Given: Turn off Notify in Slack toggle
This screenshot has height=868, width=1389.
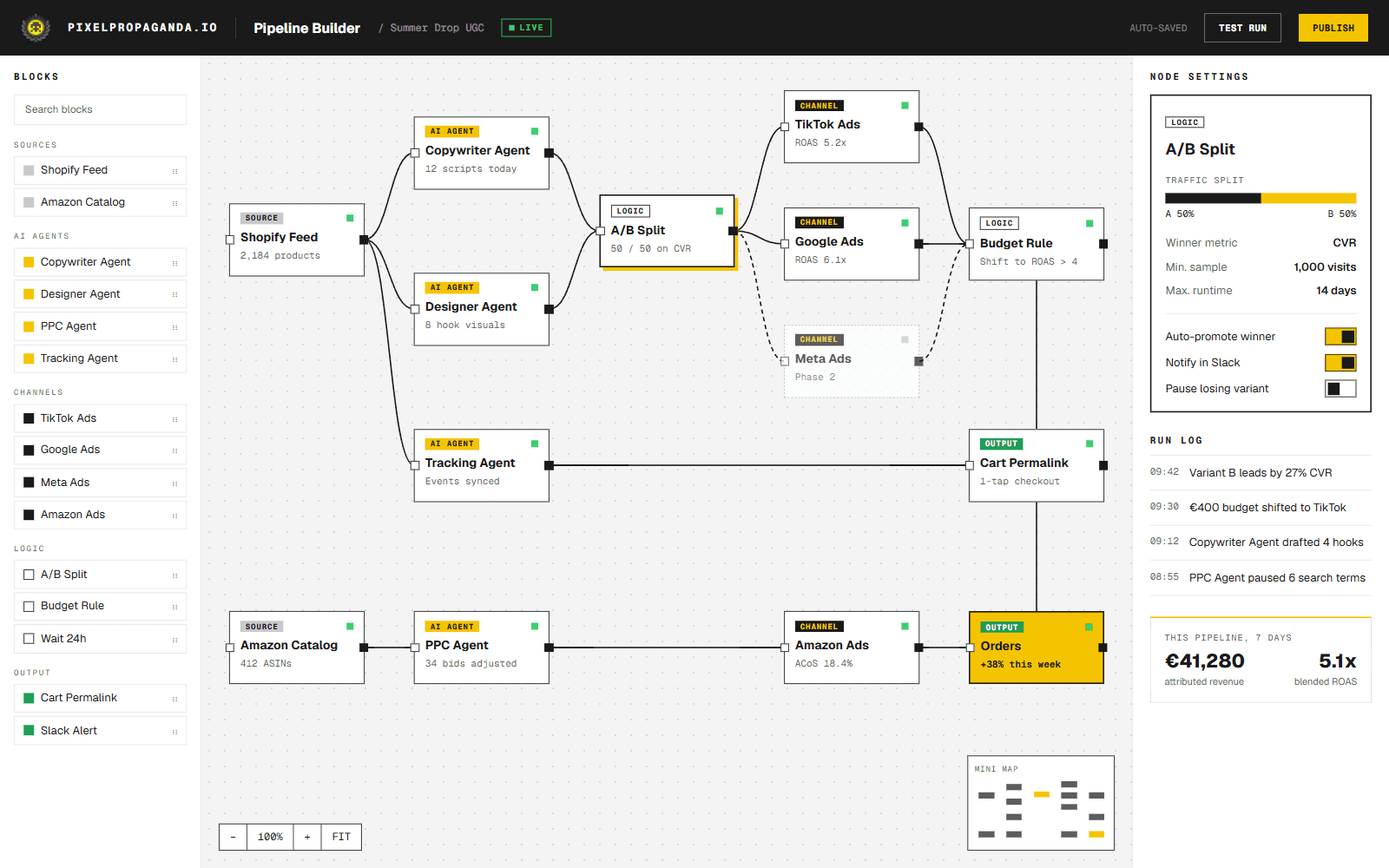Looking at the screenshot, I should click(1340, 363).
